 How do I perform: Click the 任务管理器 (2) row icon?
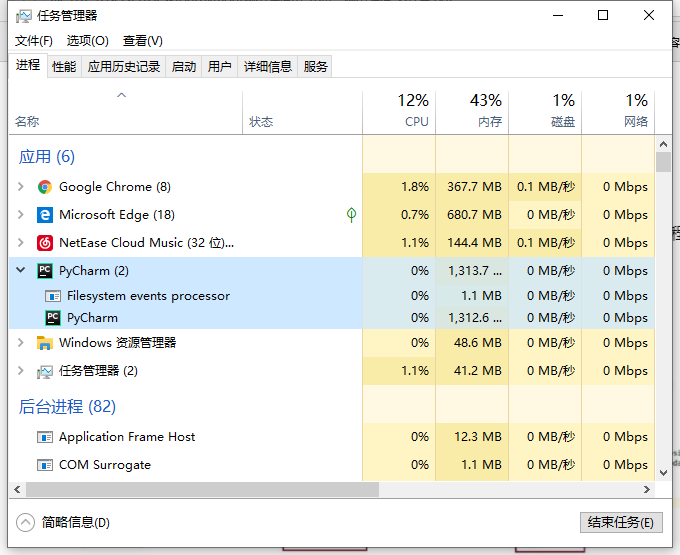pos(45,371)
